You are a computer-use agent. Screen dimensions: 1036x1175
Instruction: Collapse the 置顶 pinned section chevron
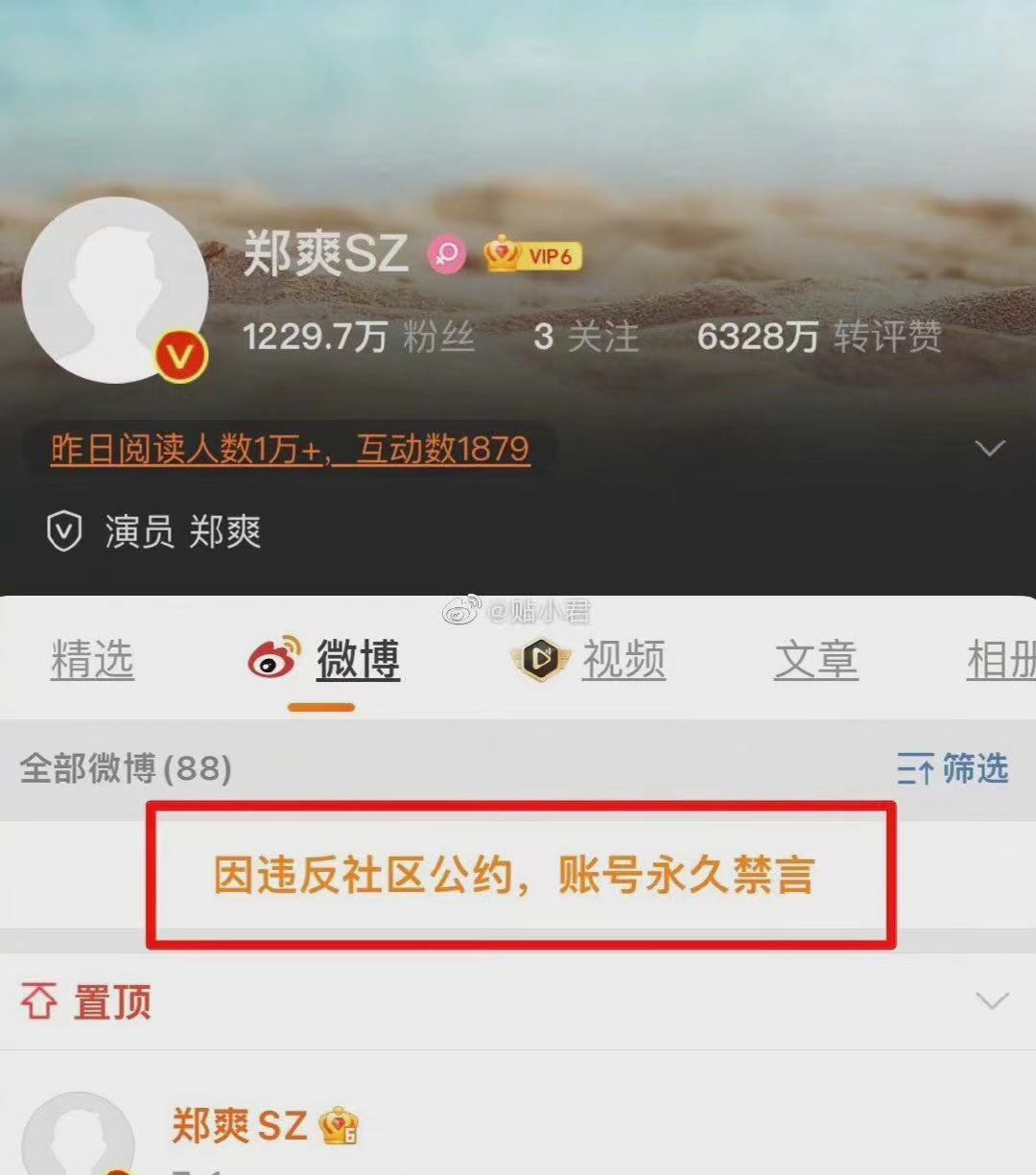[x=992, y=1001]
